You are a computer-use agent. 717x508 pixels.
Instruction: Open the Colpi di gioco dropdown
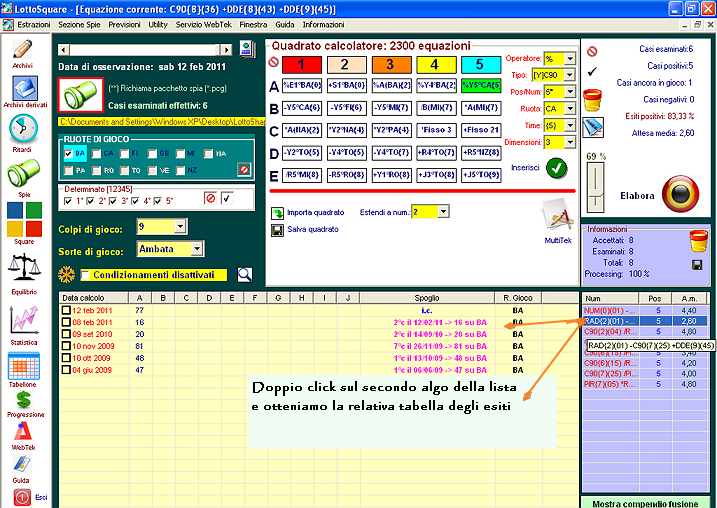click(x=180, y=226)
